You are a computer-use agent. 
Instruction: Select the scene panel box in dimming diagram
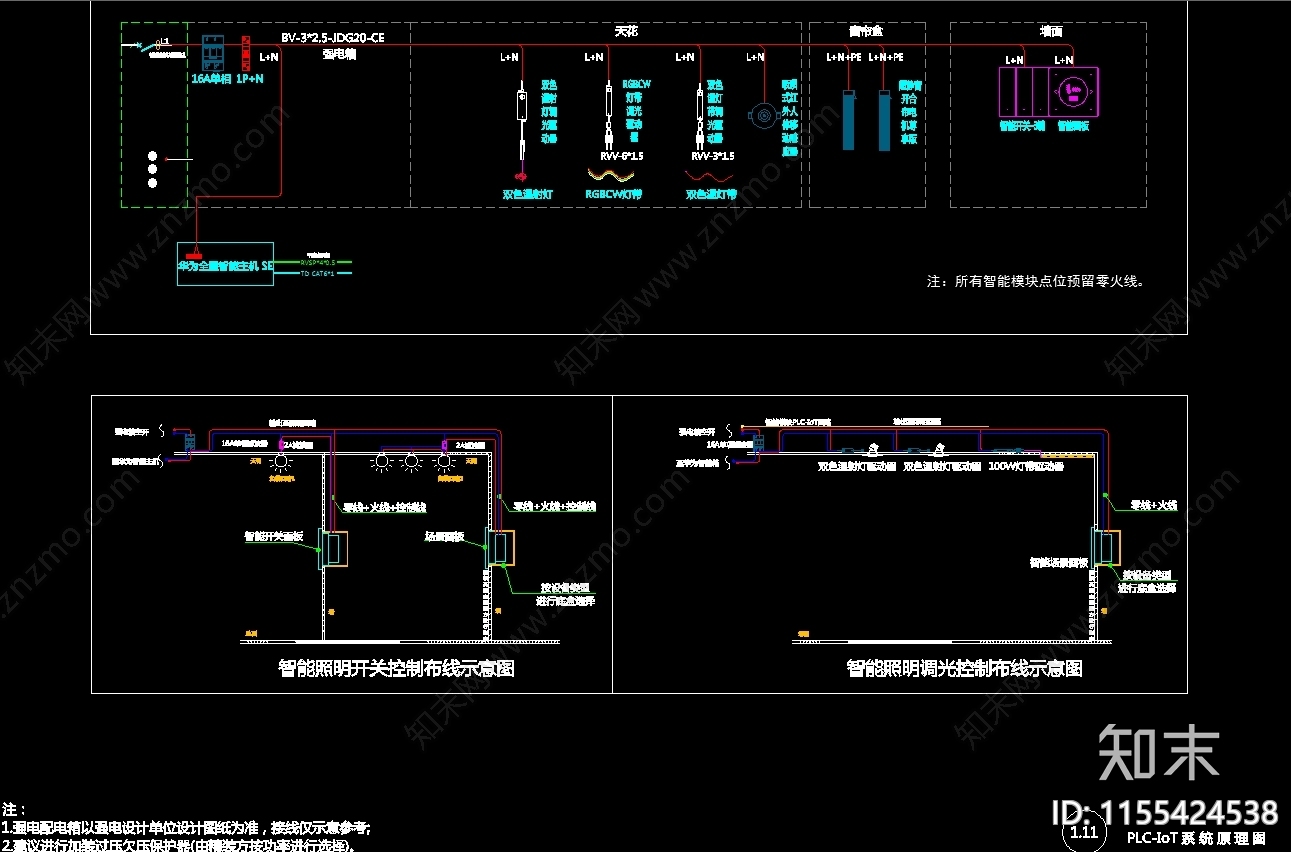tap(1107, 546)
